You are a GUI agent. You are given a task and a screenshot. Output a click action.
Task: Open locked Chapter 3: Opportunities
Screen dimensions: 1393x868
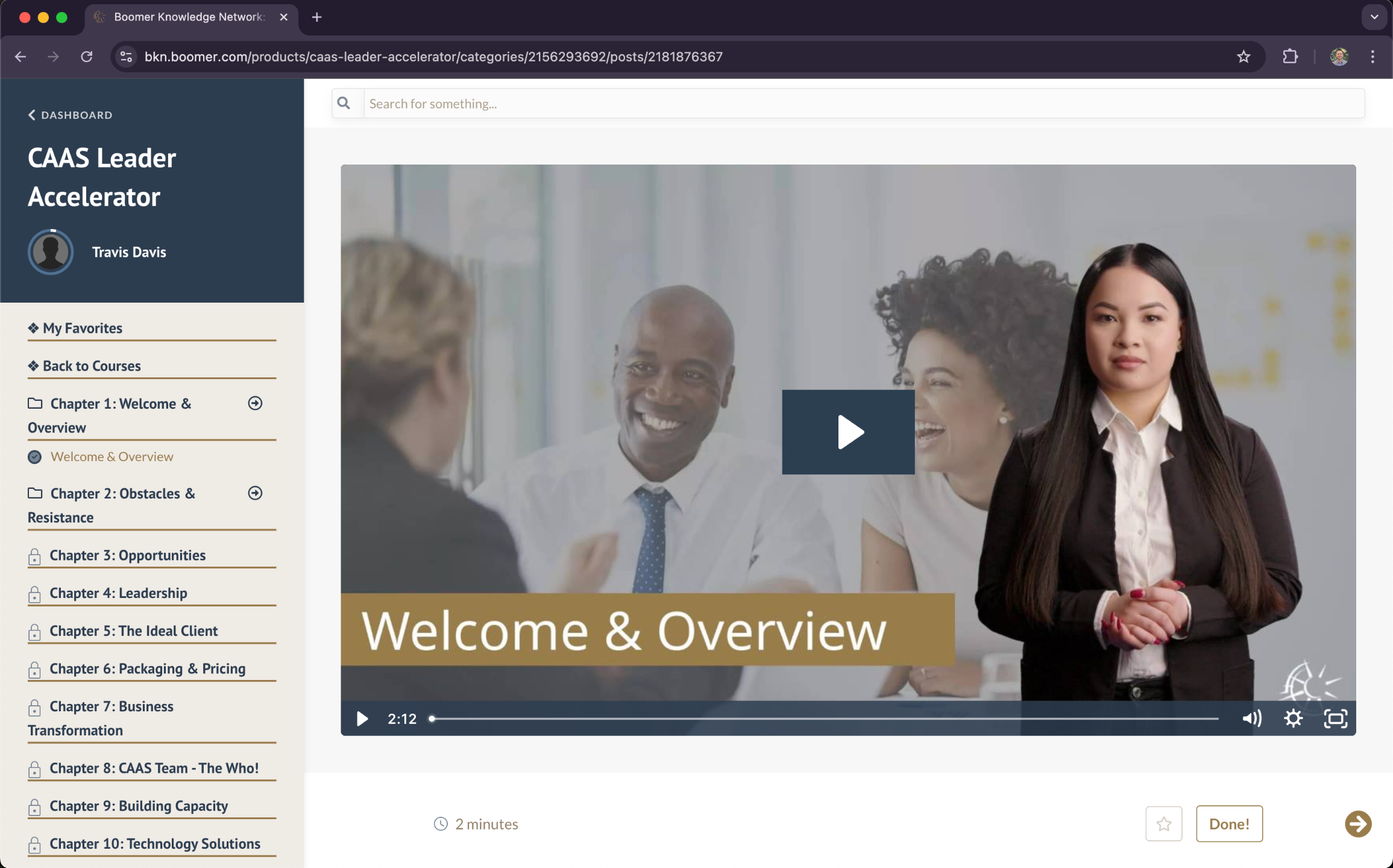[127, 555]
